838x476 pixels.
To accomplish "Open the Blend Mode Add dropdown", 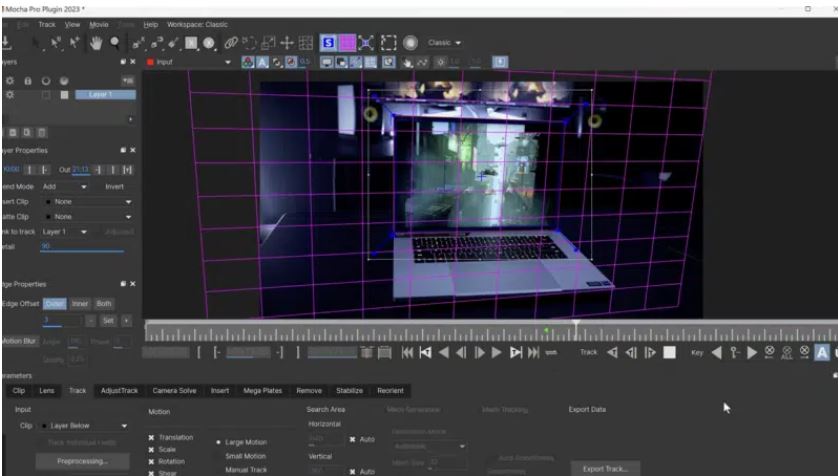I will coord(65,187).
